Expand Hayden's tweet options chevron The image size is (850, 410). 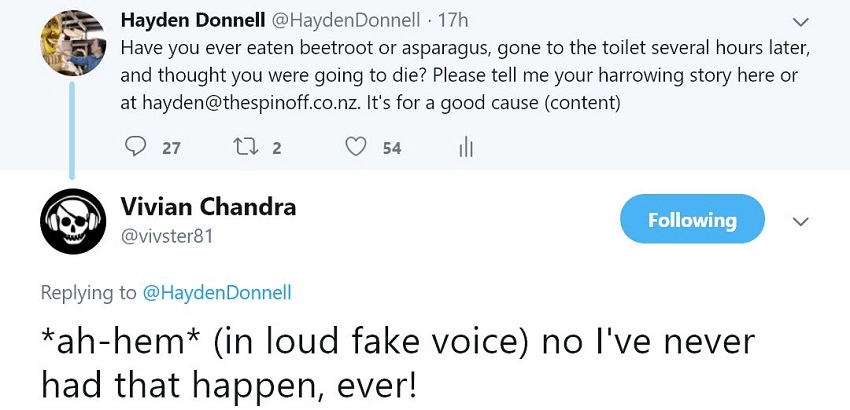coord(800,21)
